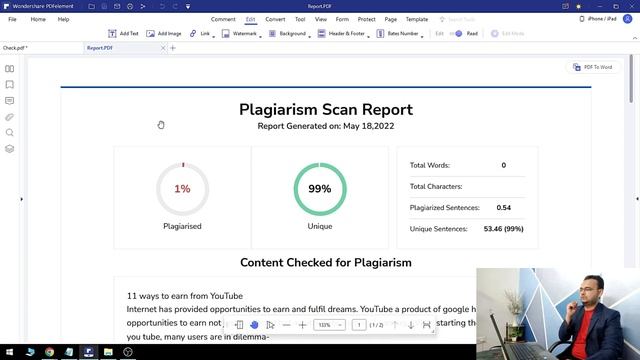Switch to the Comment tab
Screen dimensions: 640x360
click(x=223, y=19)
